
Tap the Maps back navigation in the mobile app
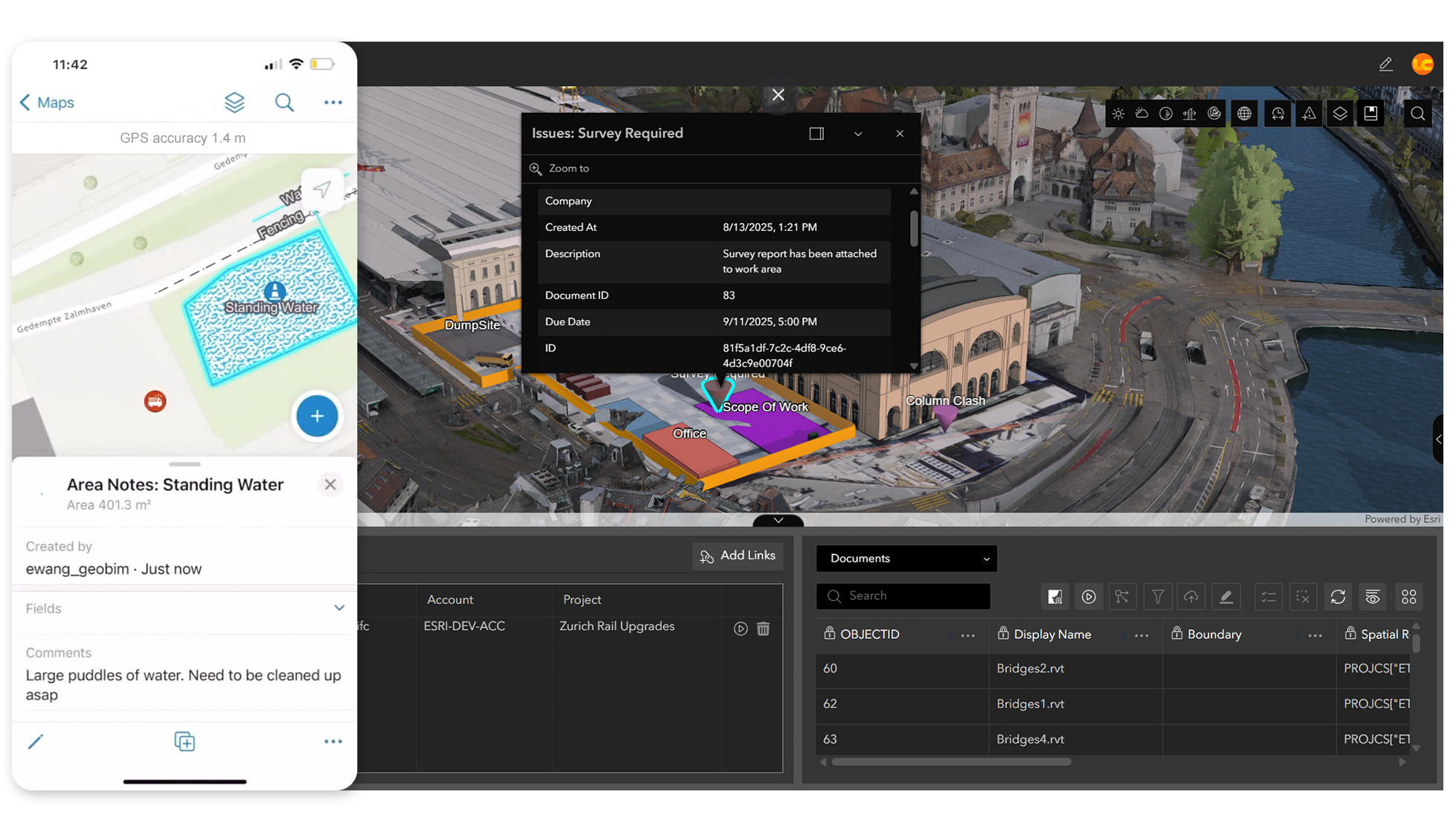click(46, 102)
